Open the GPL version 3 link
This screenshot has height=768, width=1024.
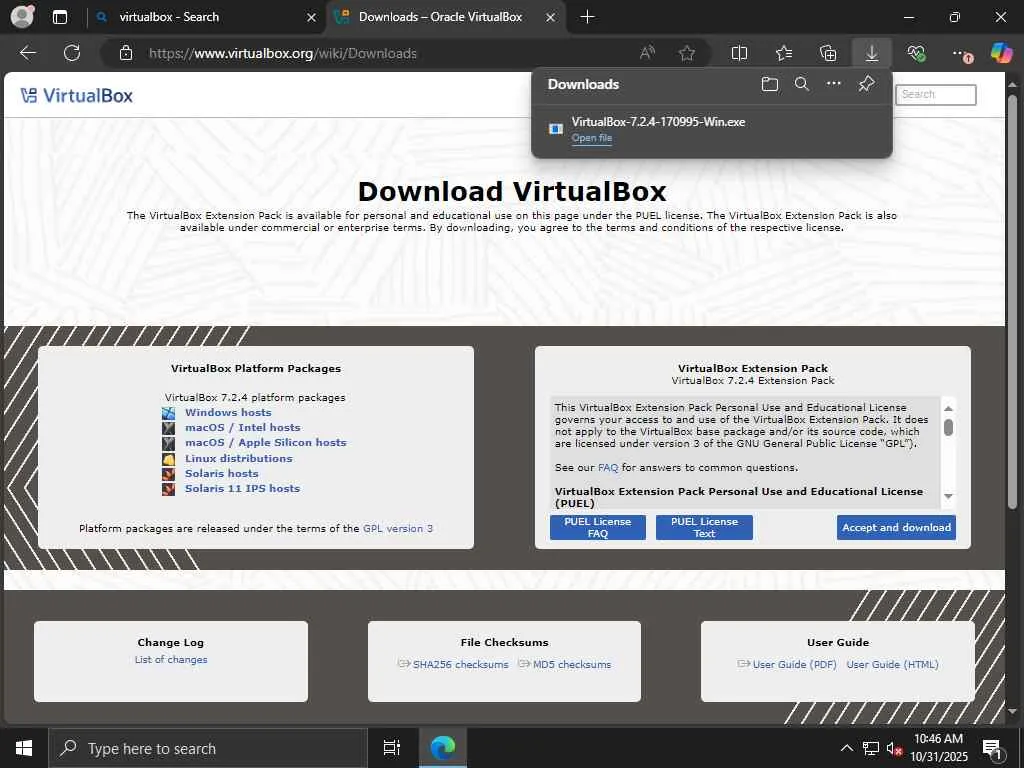(398, 528)
